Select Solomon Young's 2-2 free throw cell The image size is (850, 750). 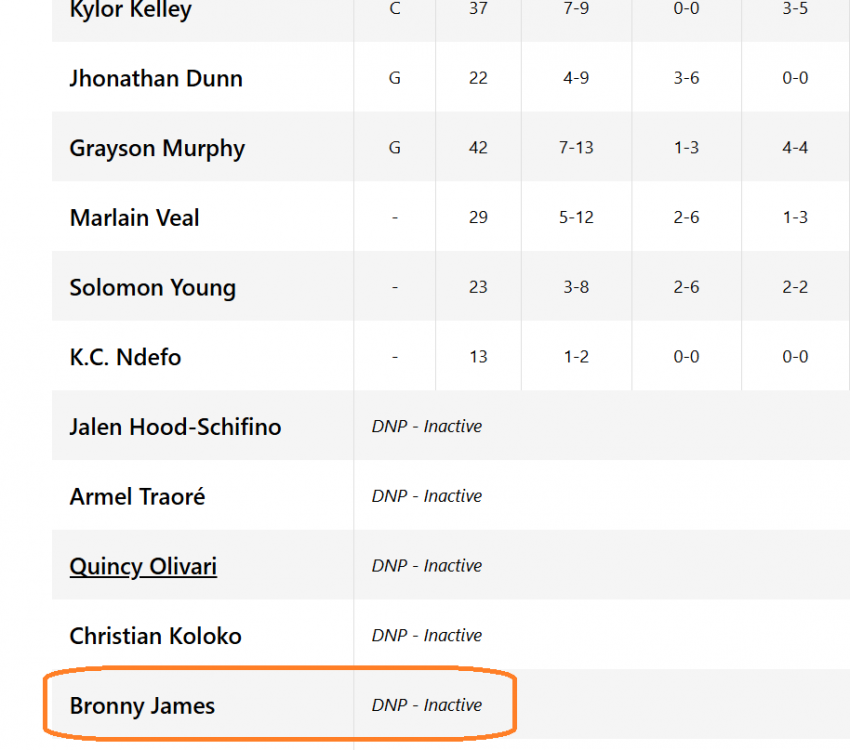[795, 287]
